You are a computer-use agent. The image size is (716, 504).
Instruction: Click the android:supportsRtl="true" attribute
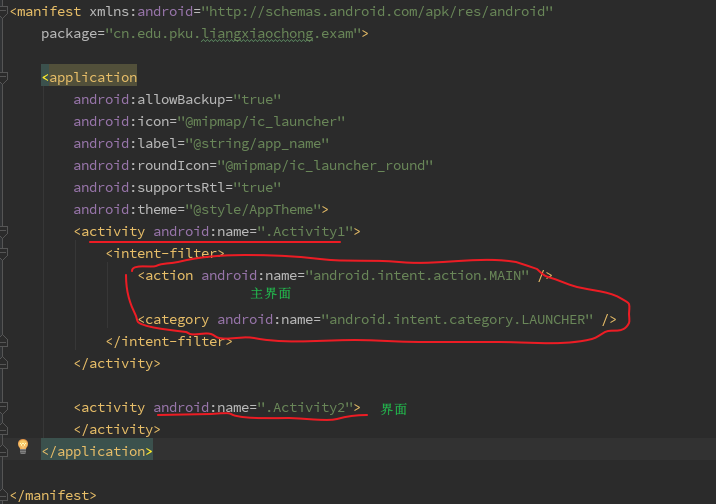177,188
